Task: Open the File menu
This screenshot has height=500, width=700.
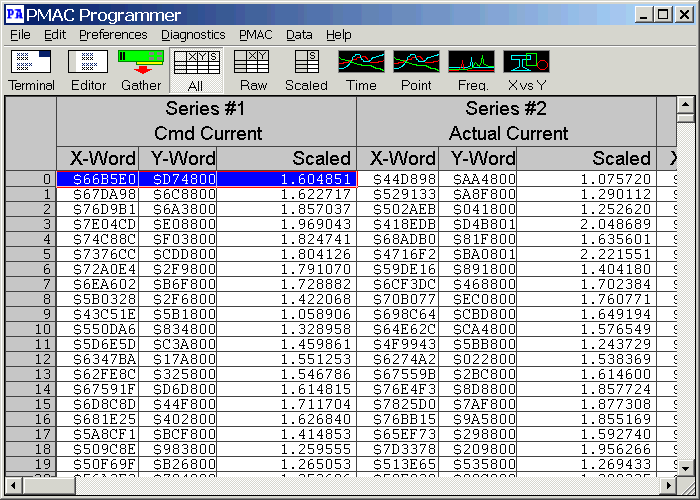Action: click(20, 34)
